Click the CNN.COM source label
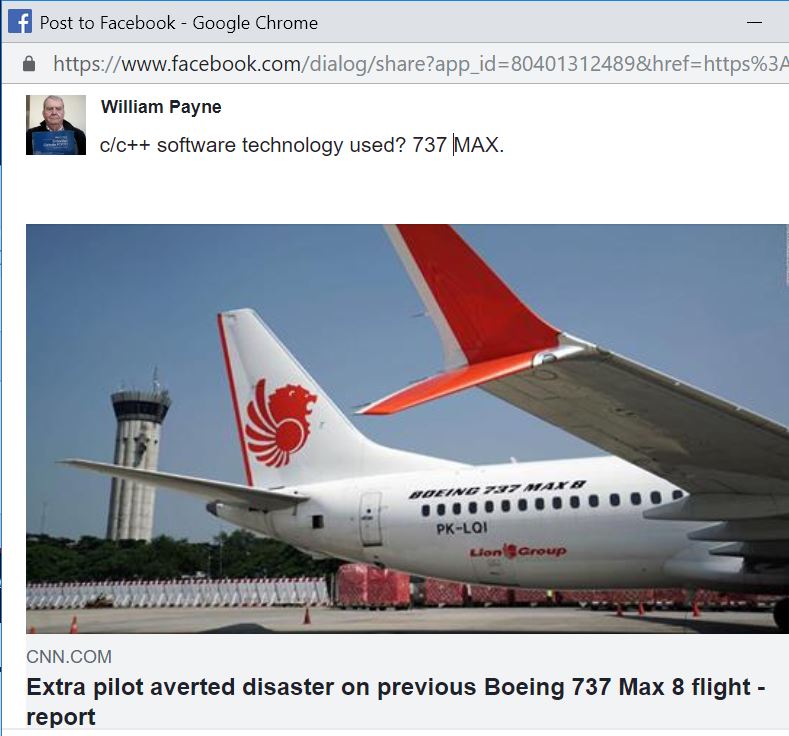 point(69,657)
